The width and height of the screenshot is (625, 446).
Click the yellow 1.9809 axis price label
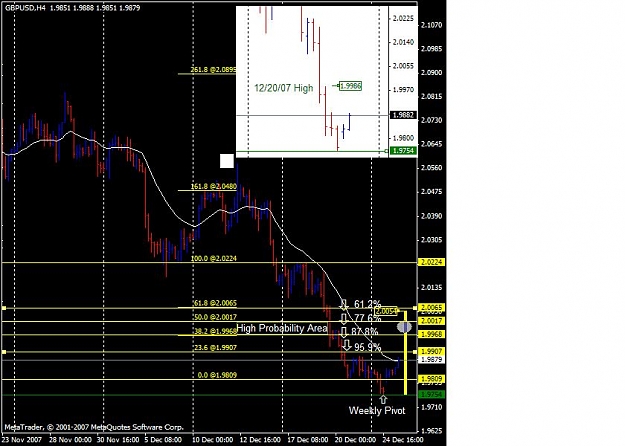(x=431, y=378)
